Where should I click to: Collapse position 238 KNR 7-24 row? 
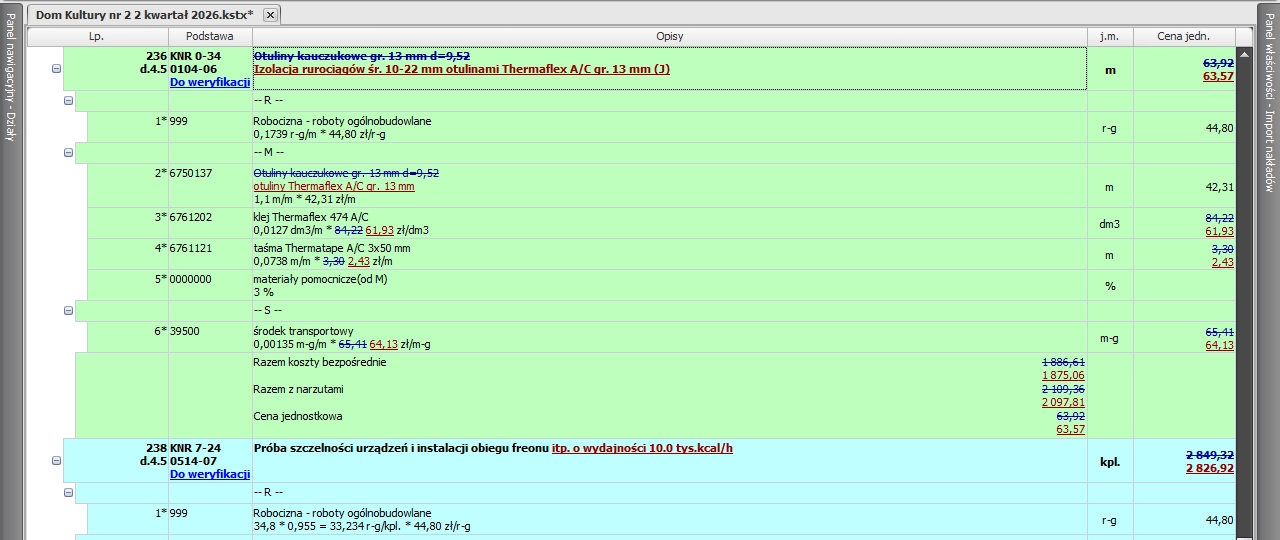point(56,461)
